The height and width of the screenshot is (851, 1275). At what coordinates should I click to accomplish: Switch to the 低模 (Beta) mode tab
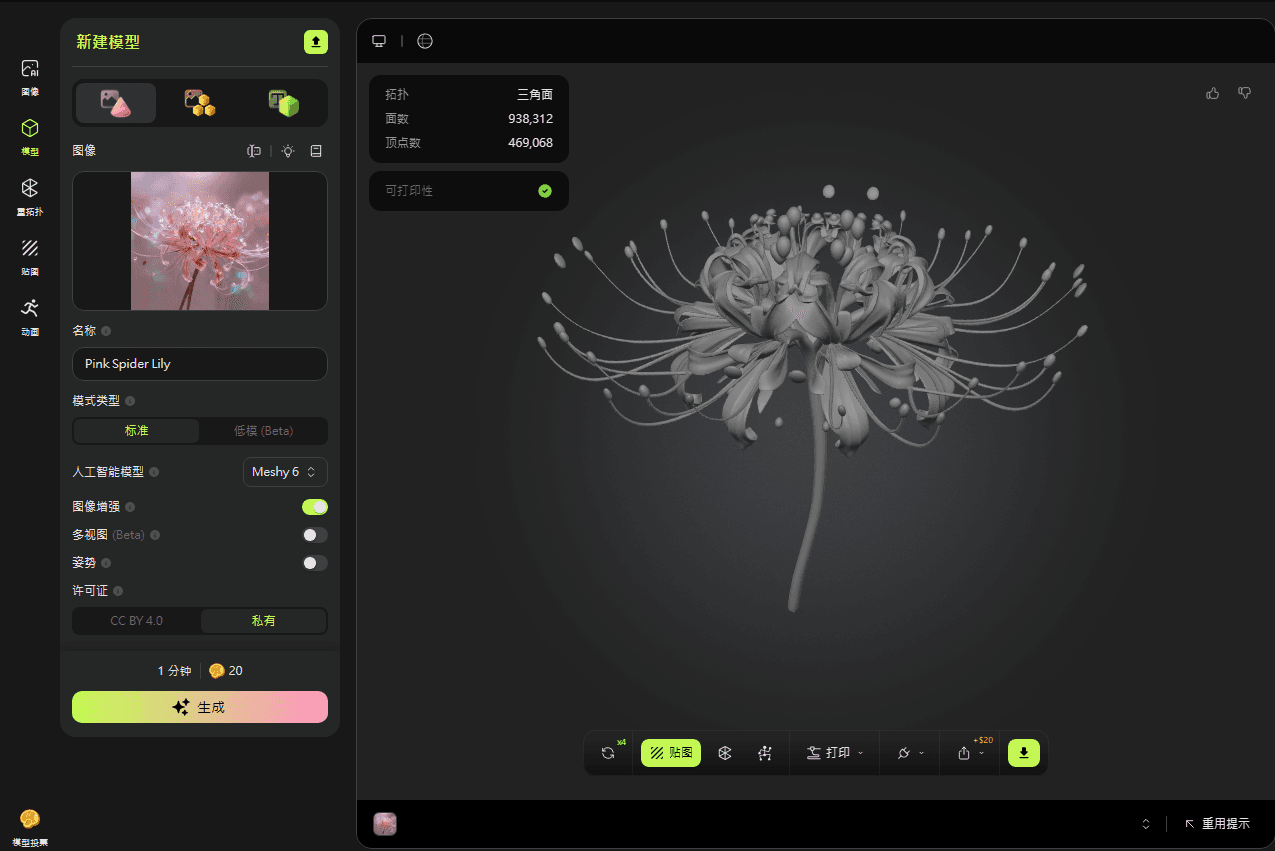coord(263,430)
